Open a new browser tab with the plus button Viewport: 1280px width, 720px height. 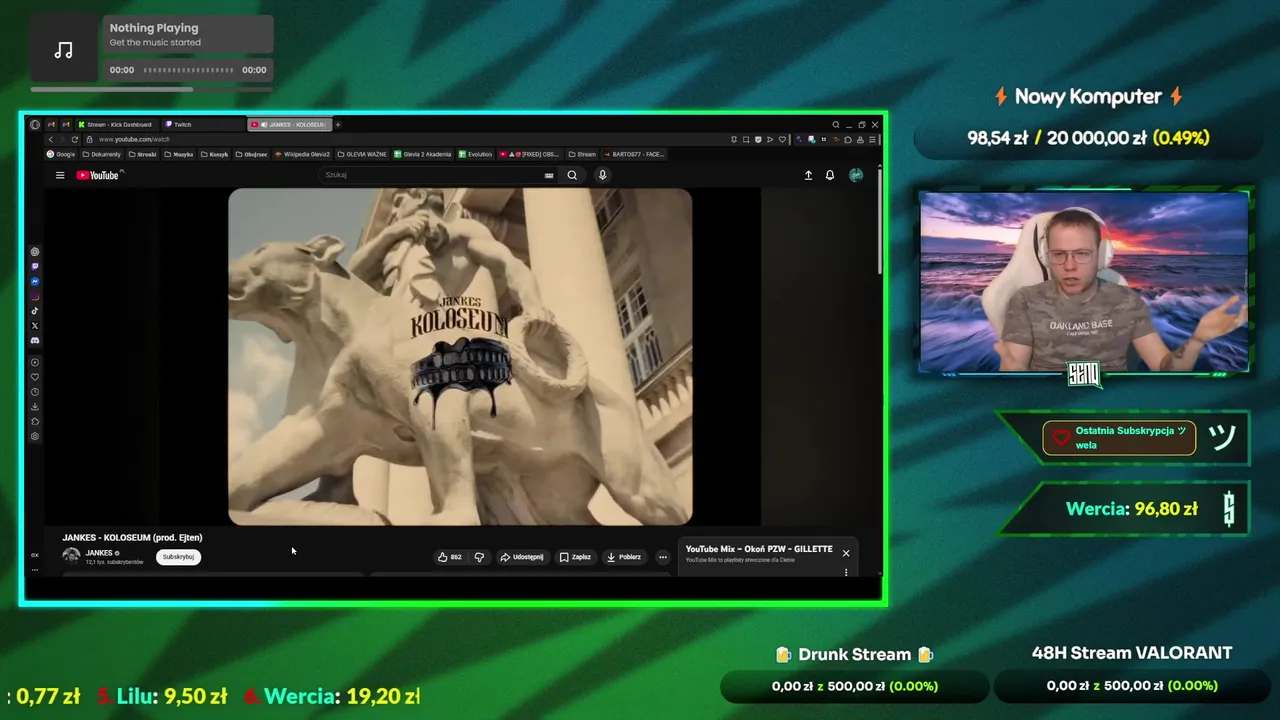(x=338, y=125)
